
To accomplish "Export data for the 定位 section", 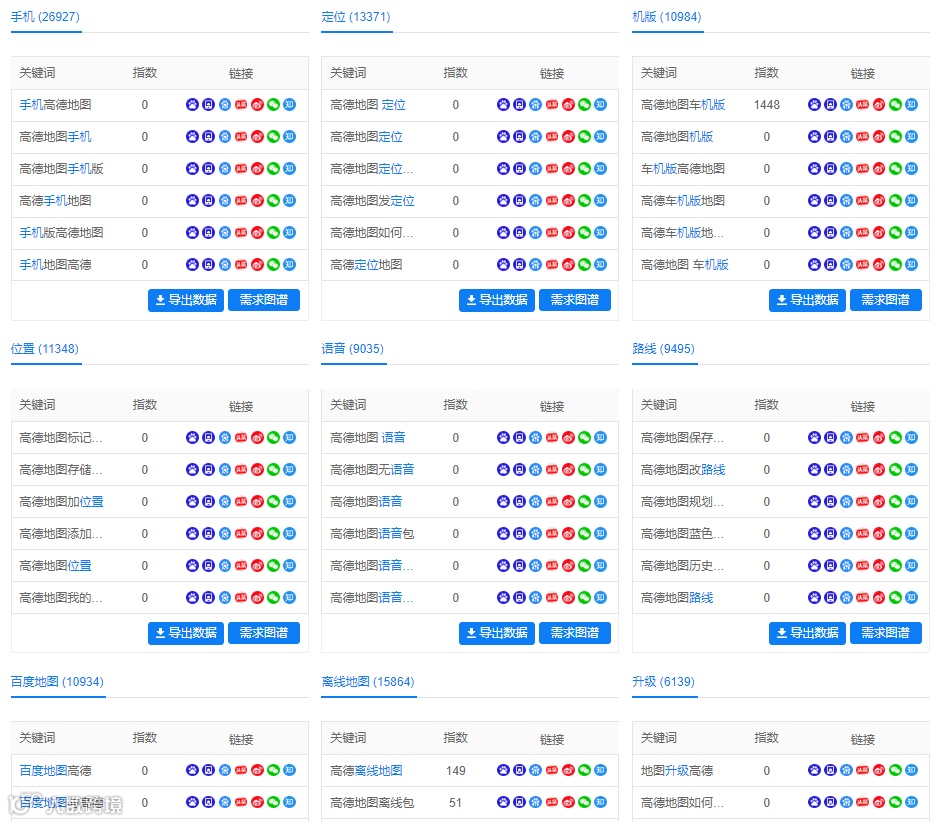I will coord(497,300).
